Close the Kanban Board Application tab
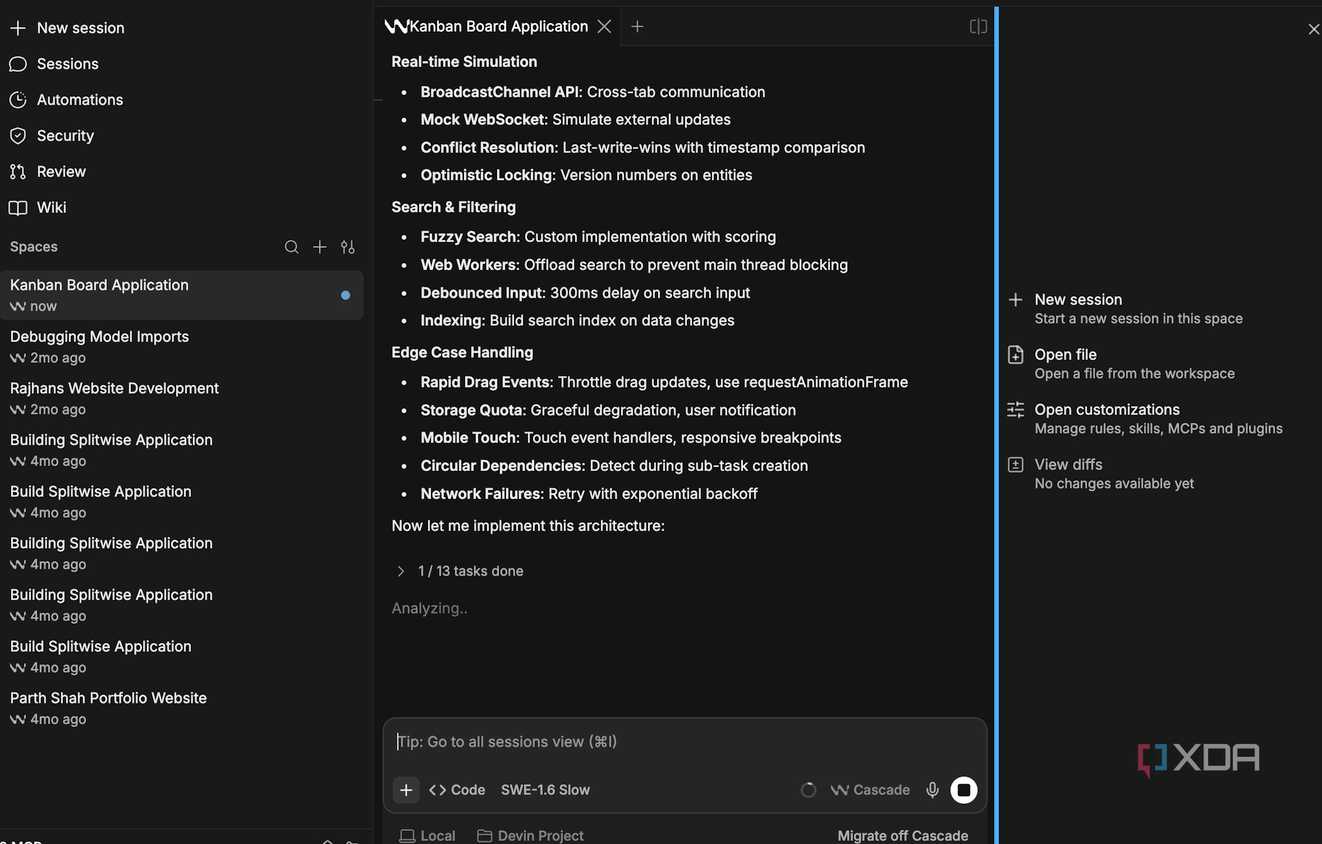Viewport: 1322px width, 844px height. [x=604, y=27]
